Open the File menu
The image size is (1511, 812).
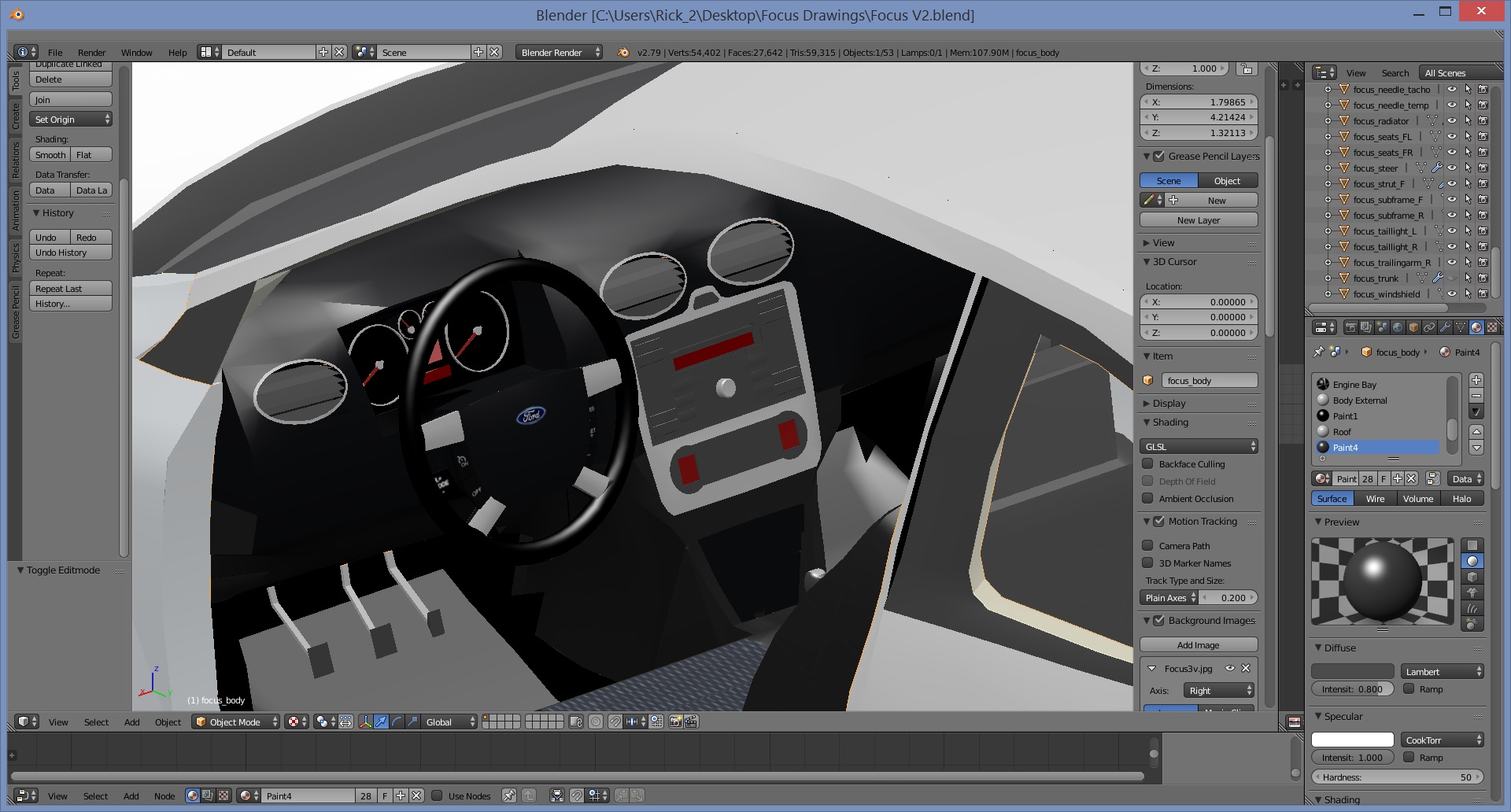[x=55, y=53]
